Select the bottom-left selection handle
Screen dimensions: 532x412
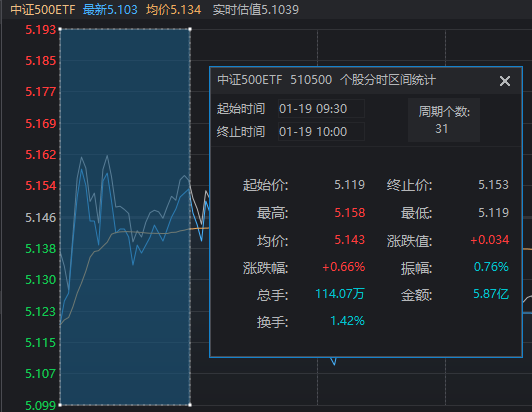click(x=60, y=405)
